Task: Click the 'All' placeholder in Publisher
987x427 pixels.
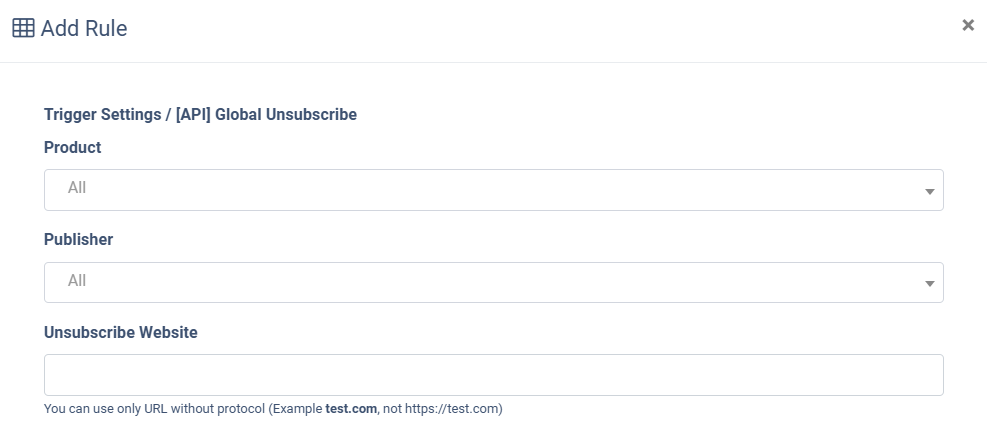Action: point(77,281)
